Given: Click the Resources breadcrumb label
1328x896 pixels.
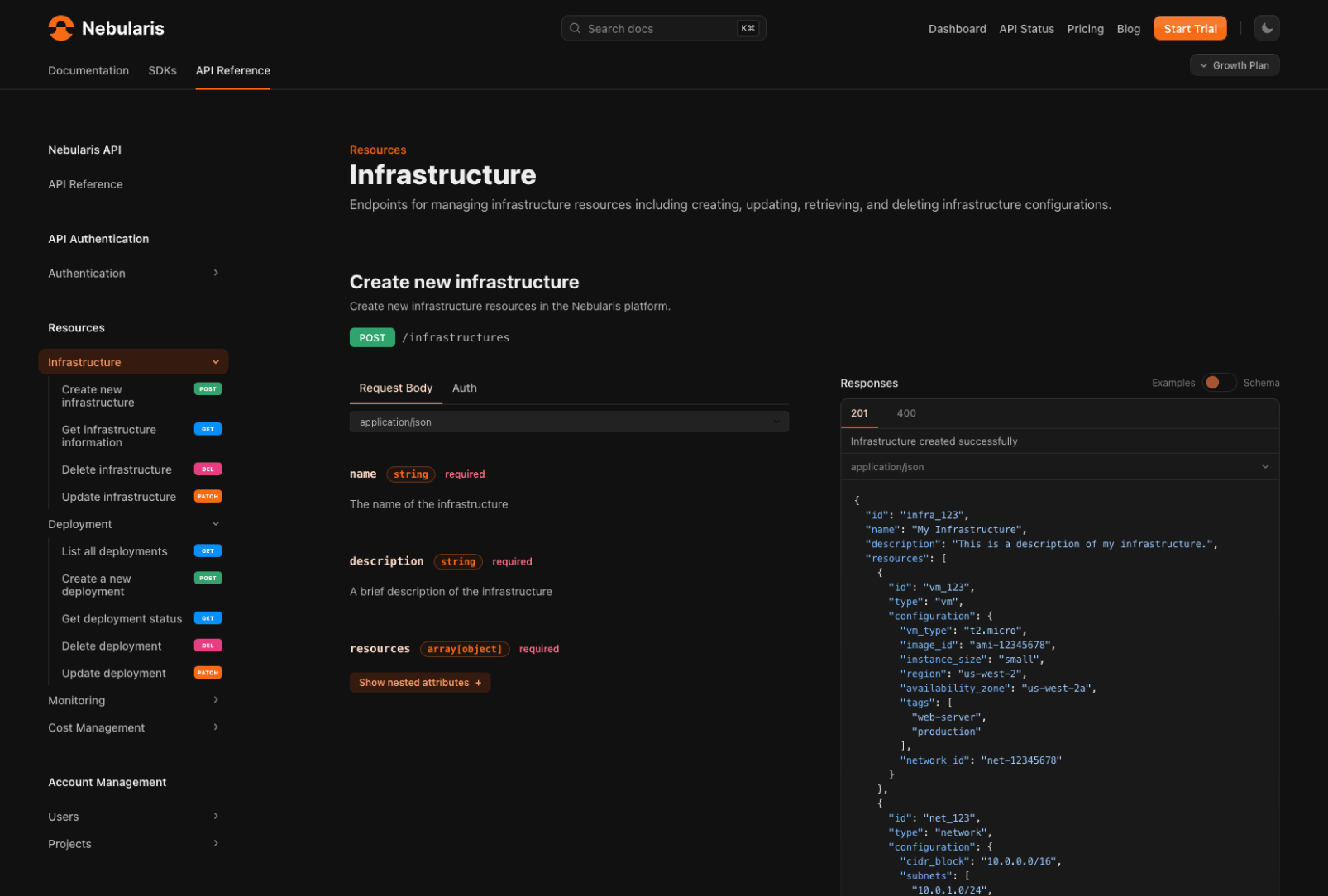Looking at the screenshot, I should pyautogui.click(x=378, y=150).
